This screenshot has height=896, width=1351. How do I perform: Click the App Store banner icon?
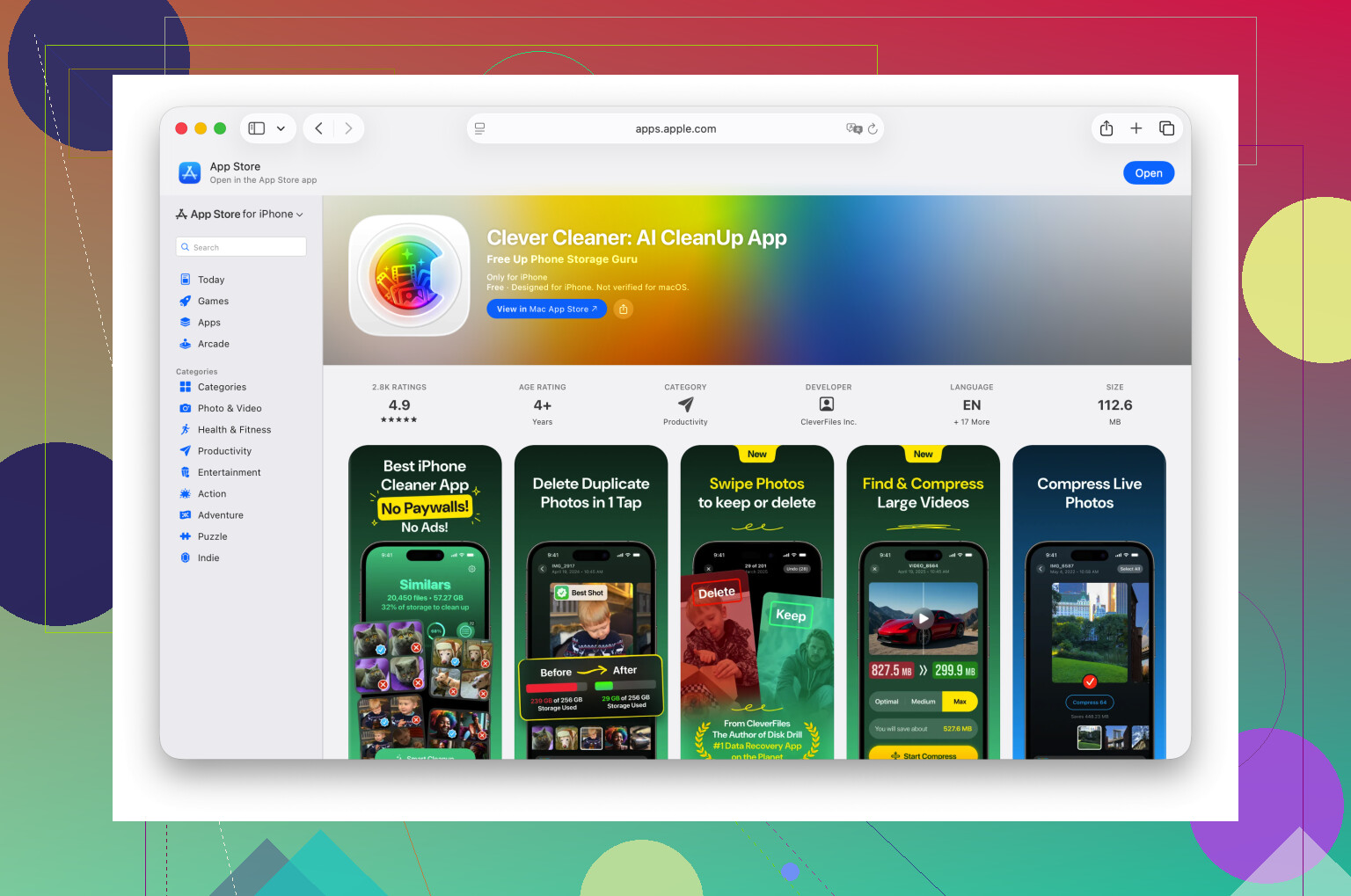(x=190, y=172)
